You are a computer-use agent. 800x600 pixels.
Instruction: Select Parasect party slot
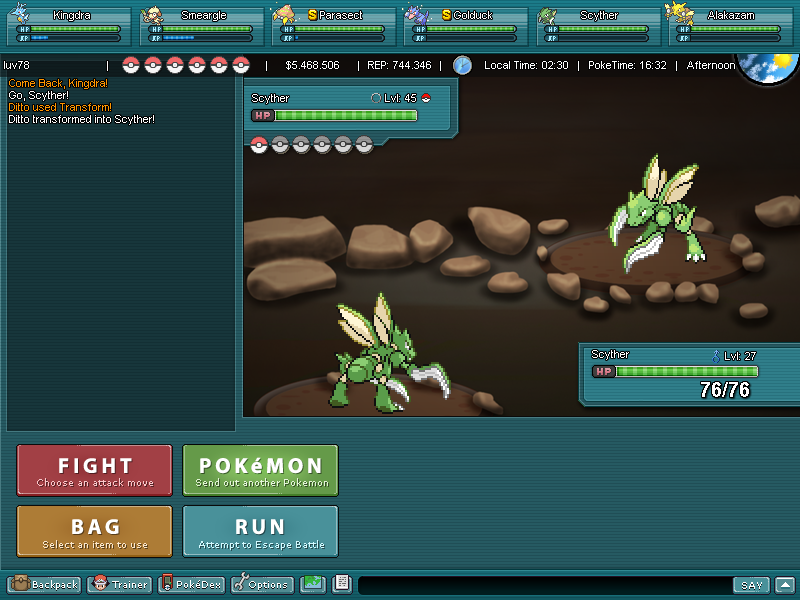pos(333,26)
